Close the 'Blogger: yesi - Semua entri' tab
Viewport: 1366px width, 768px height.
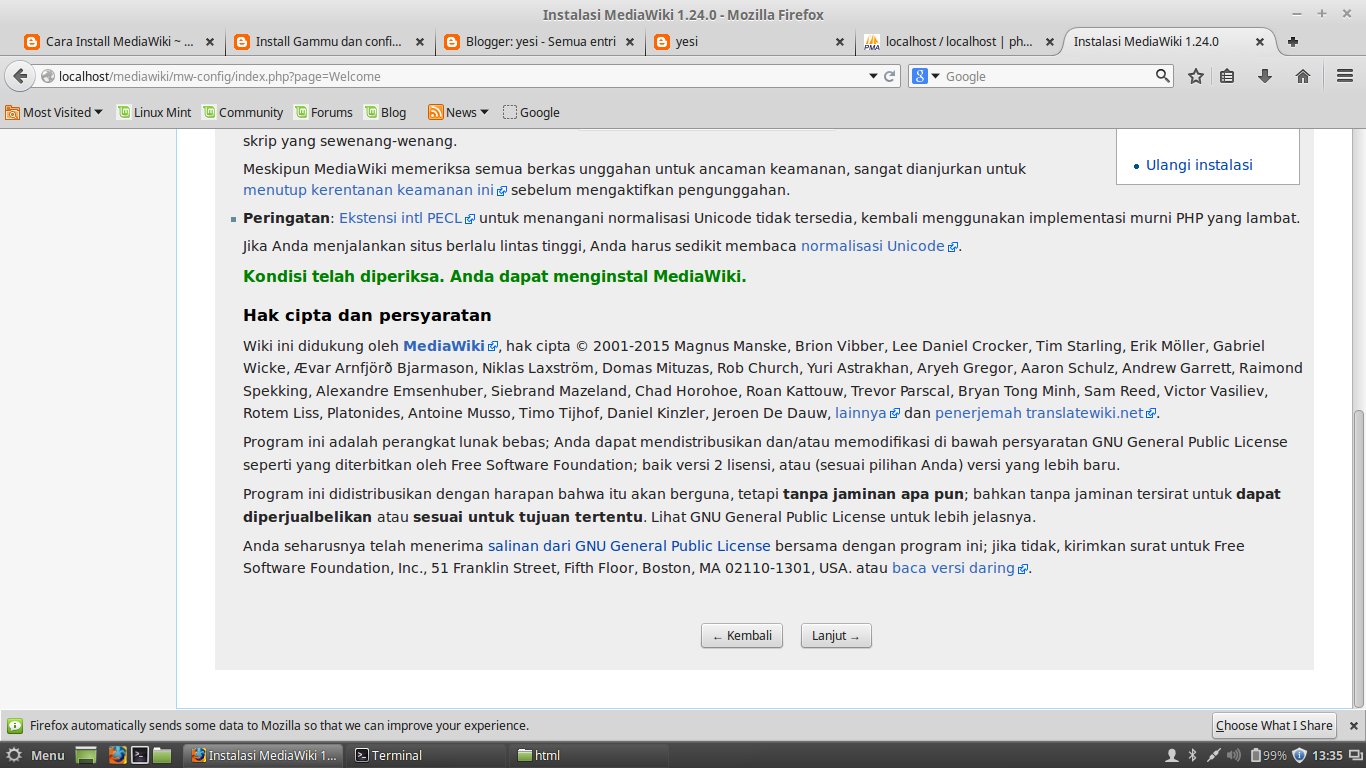click(630, 42)
